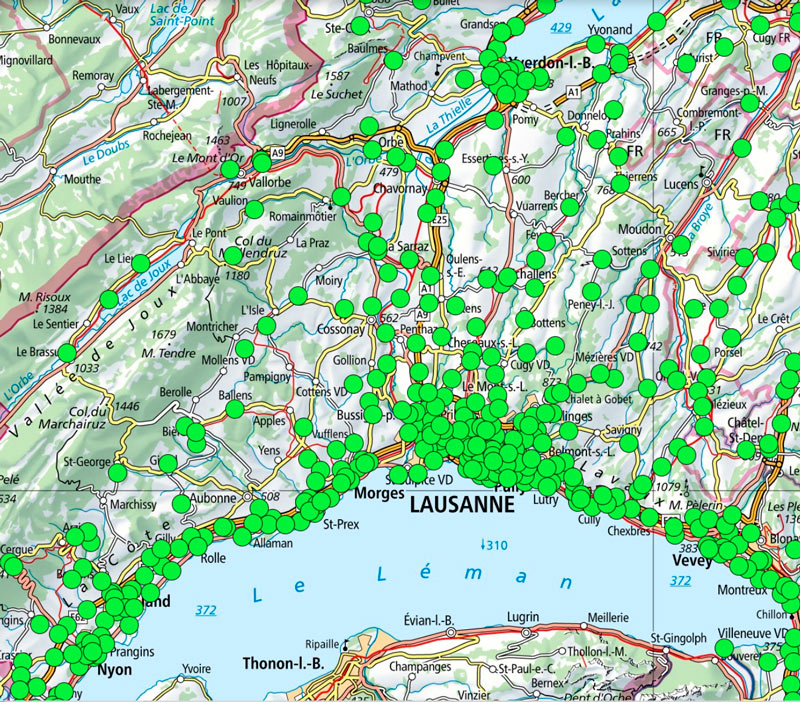Open the marker next to Sottens

pyautogui.click(x=602, y=260)
